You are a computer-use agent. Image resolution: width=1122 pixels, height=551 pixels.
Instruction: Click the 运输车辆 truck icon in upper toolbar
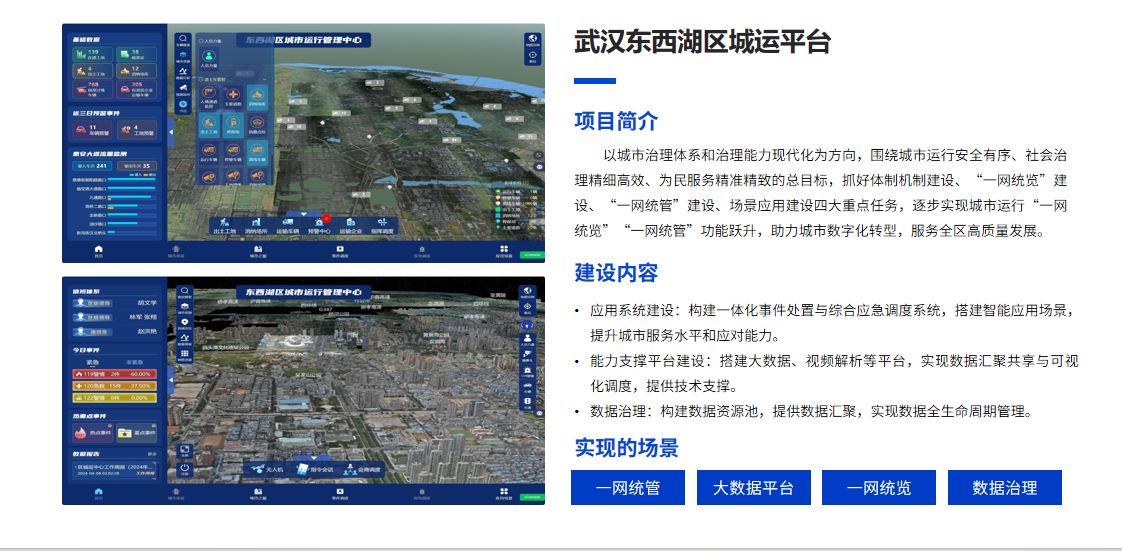[287, 223]
